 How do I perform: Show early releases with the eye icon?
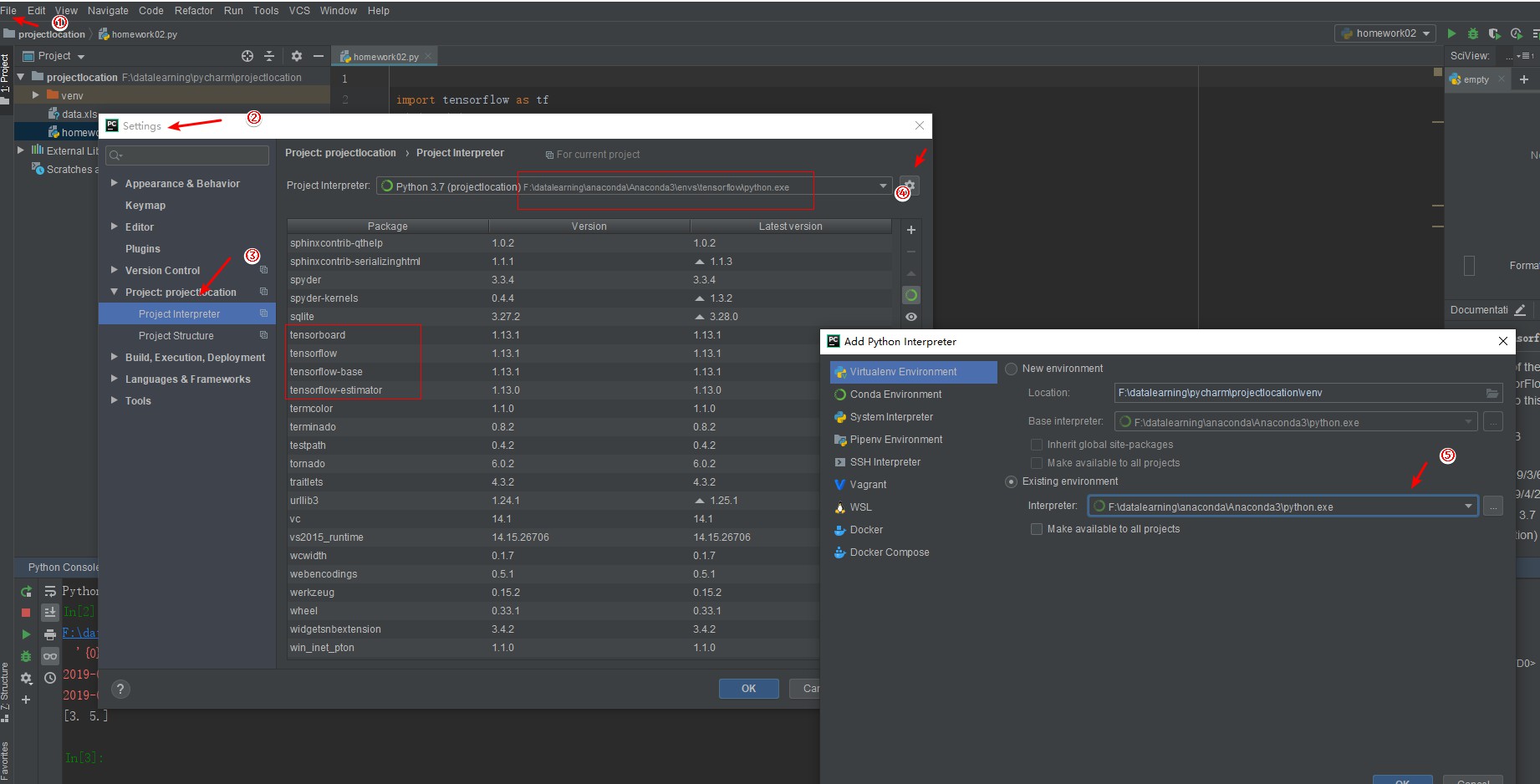(x=911, y=317)
